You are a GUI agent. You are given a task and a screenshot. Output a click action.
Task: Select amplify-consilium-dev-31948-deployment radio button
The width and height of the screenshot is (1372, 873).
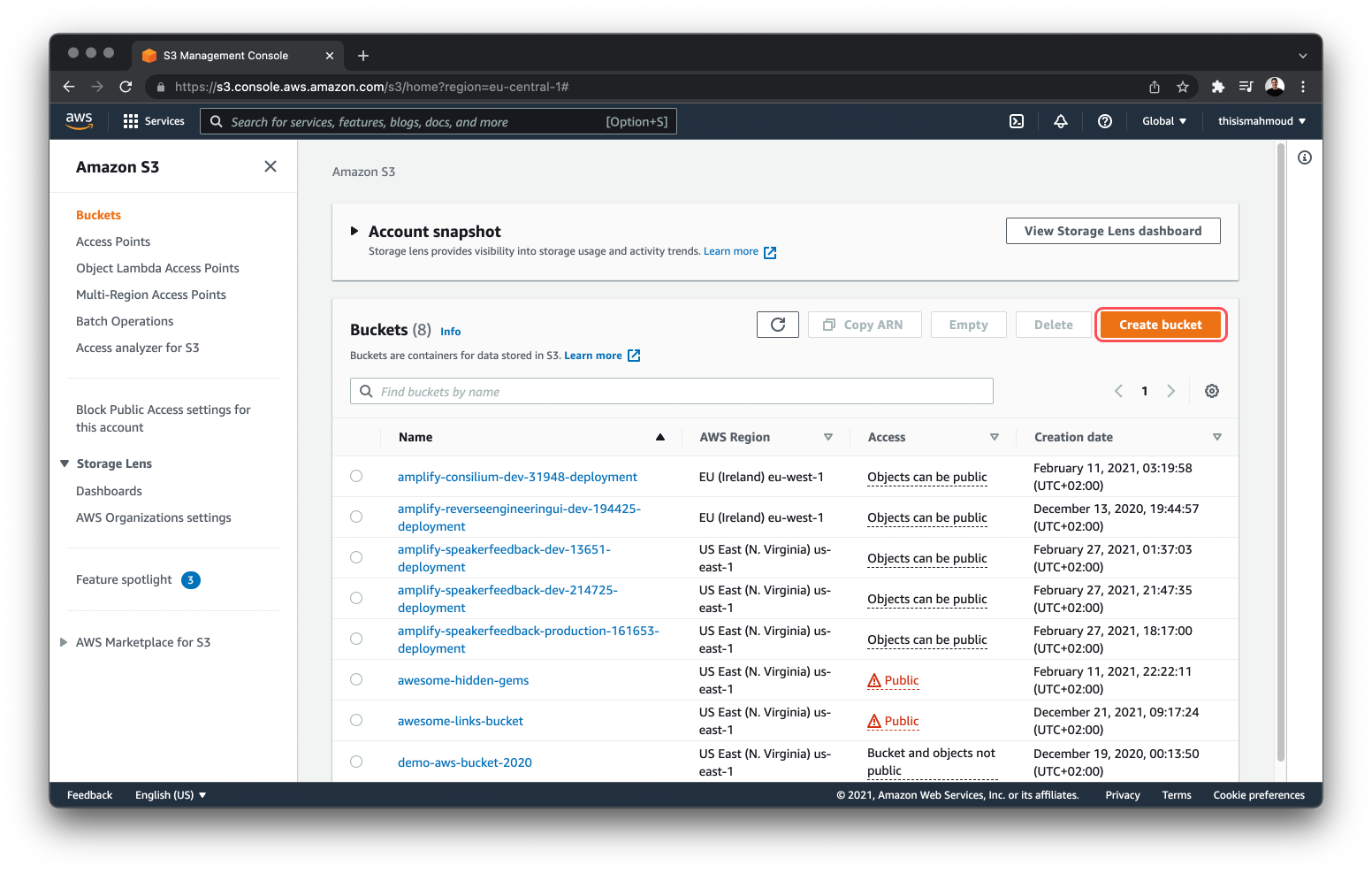(x=356, y=476)
